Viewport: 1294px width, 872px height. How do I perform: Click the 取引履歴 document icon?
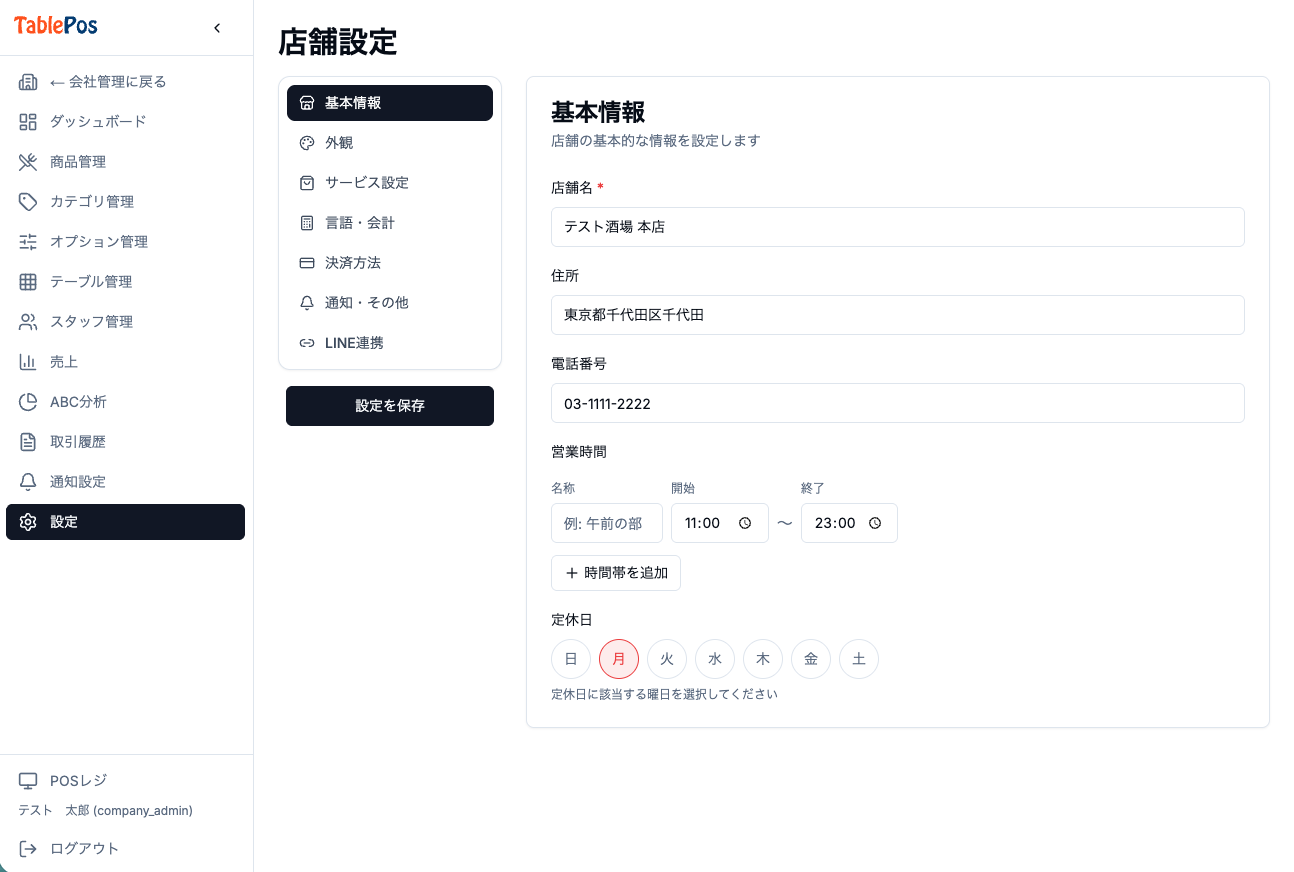28,442
